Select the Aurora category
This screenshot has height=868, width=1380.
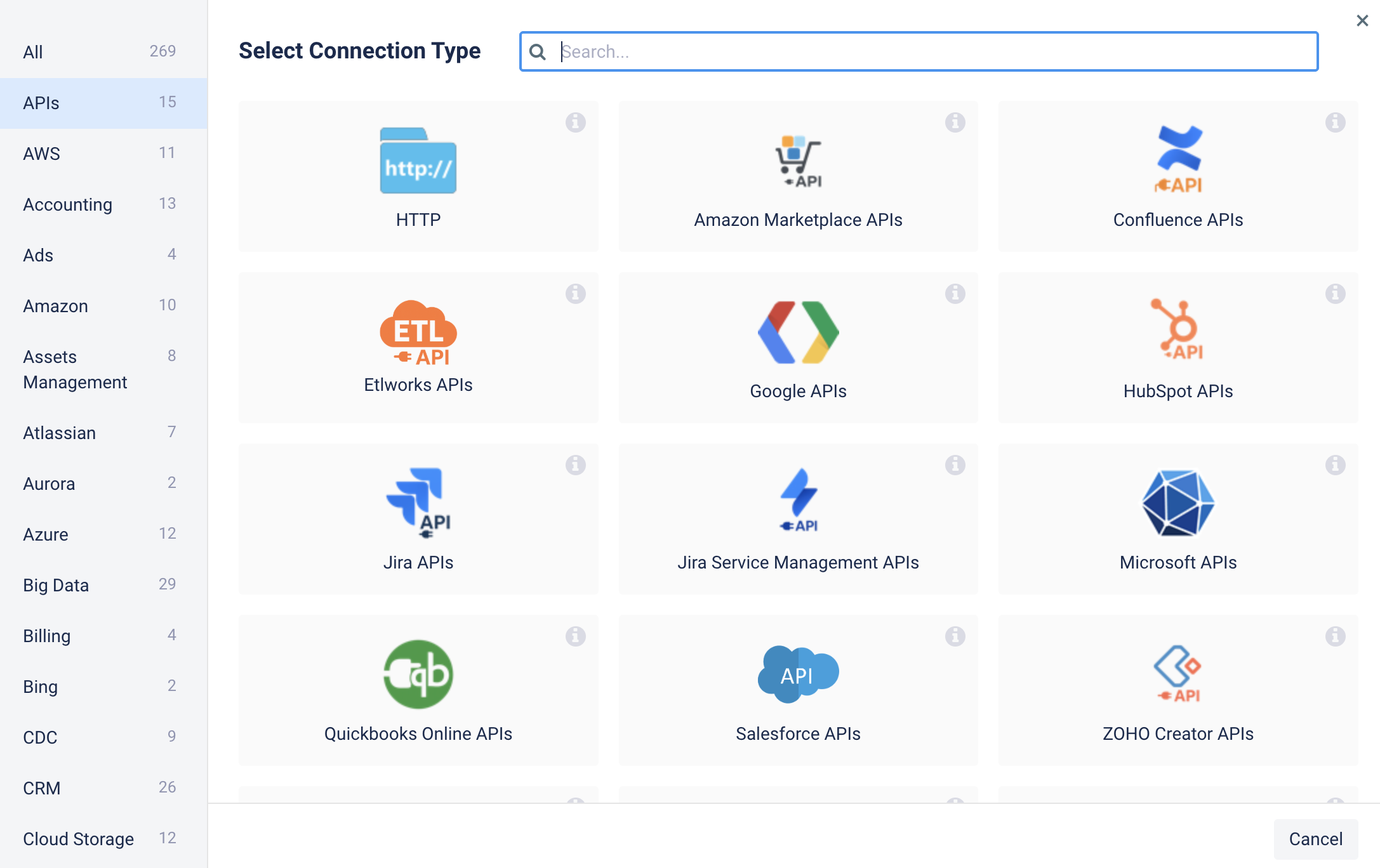click(x=103, y=483)
